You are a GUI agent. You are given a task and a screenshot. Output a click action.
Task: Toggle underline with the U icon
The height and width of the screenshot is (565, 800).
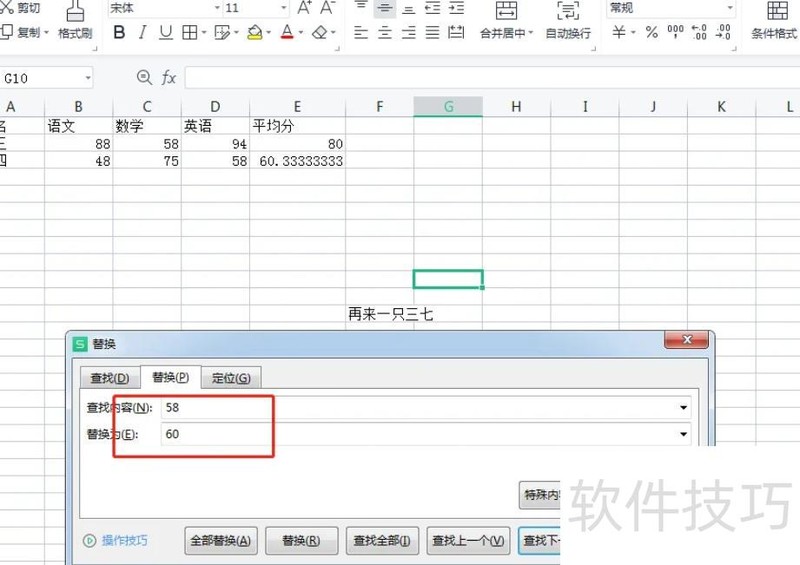tap(165, 33)
